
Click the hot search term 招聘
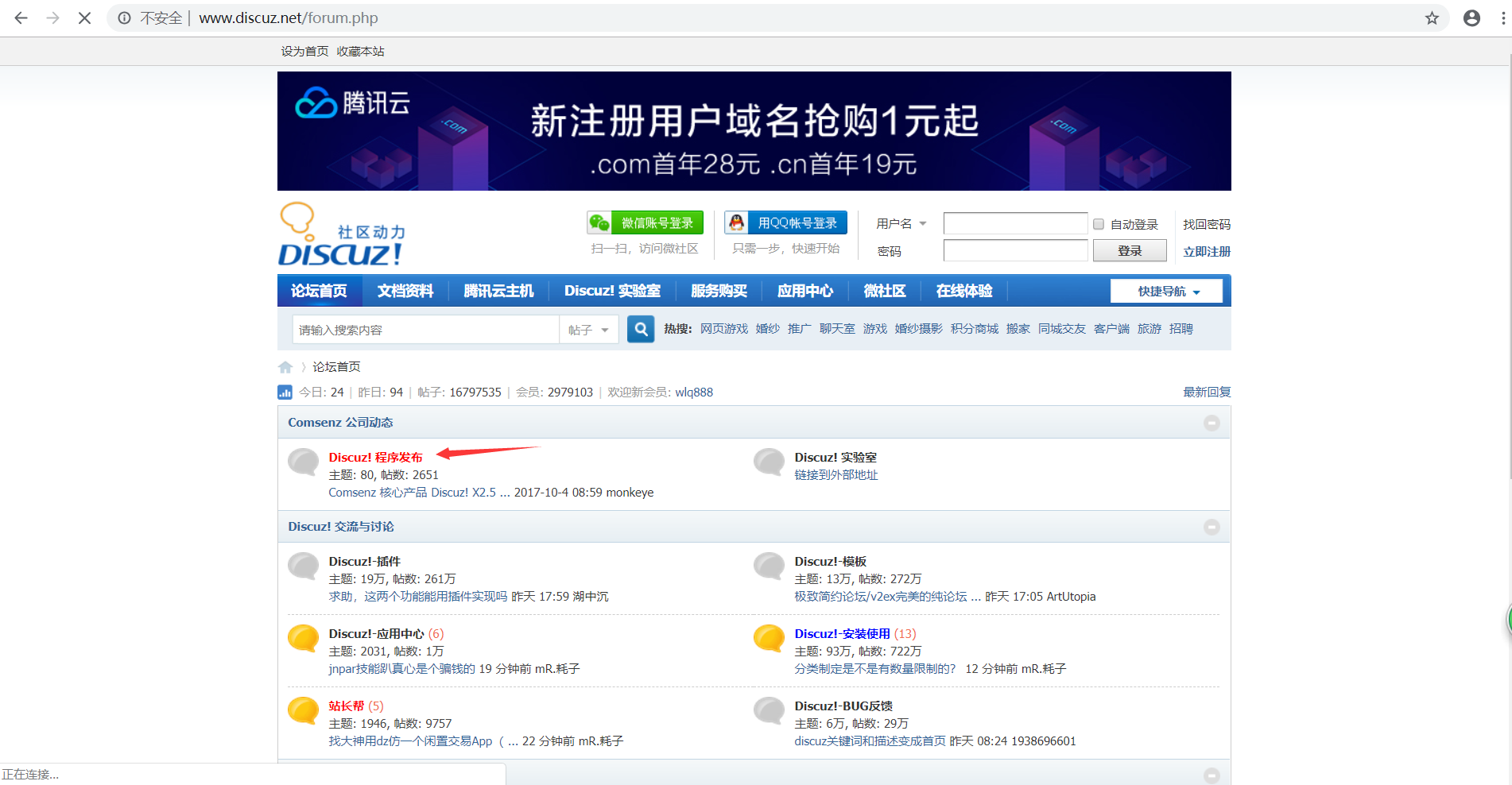click(x=1181, y=329)
